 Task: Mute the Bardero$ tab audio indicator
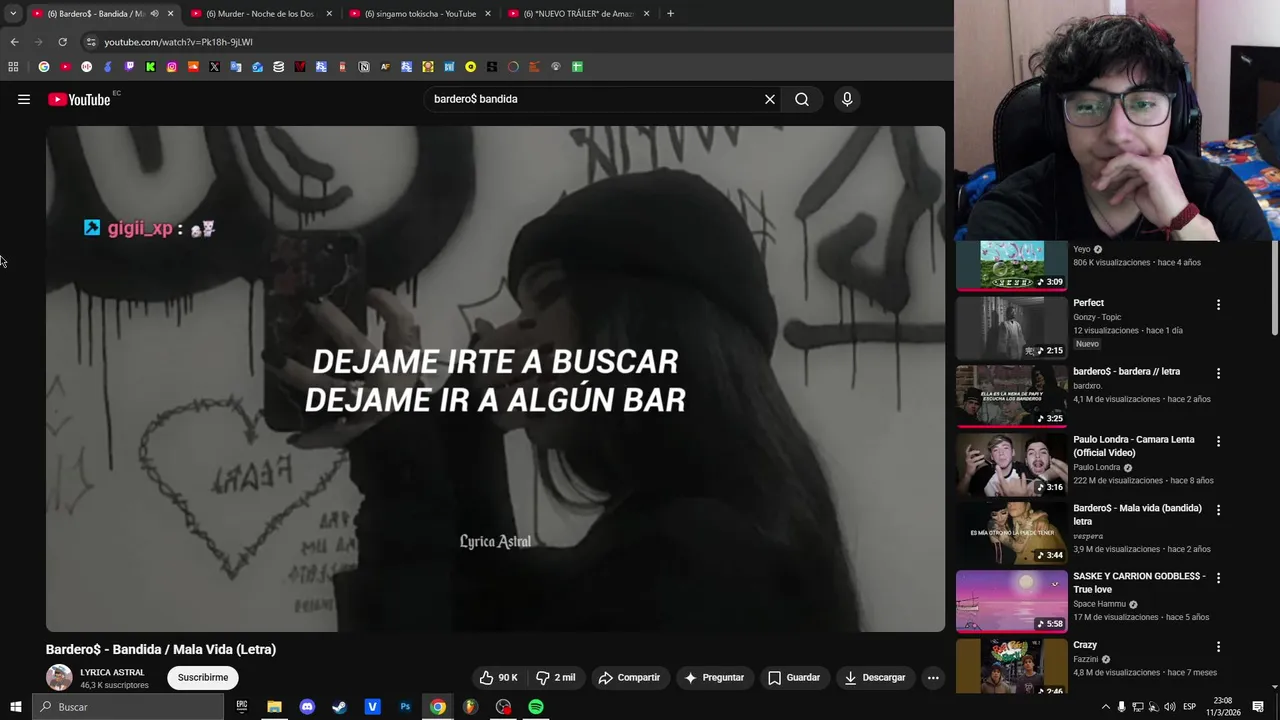tap(154, 14)
